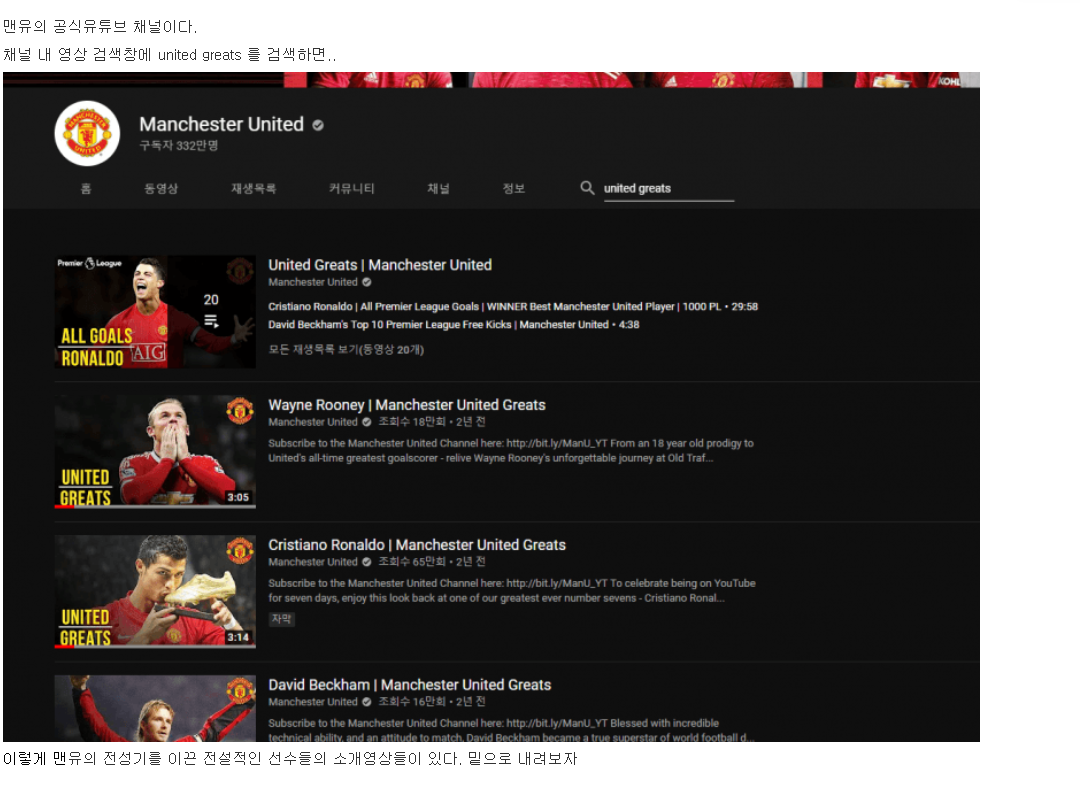The image size is (1080, 787).
Task: Click the 조회수 18만회 view count
Action: coord(412,422)
